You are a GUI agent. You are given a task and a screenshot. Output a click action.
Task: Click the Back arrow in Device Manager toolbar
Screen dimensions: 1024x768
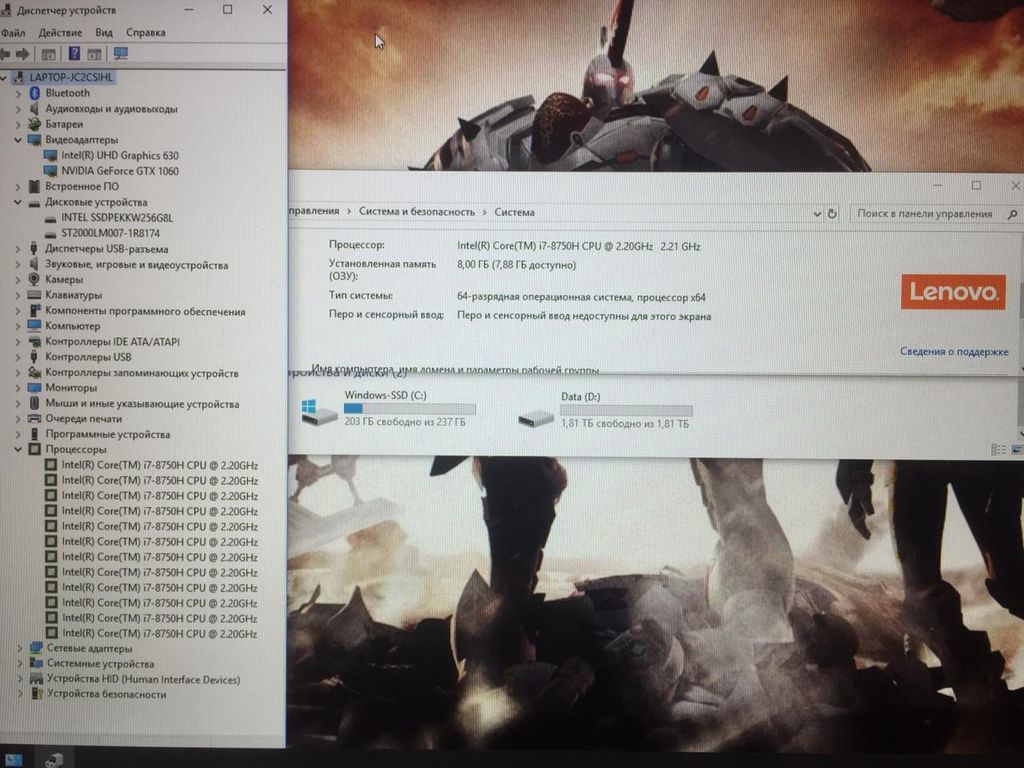pos(5,54)
